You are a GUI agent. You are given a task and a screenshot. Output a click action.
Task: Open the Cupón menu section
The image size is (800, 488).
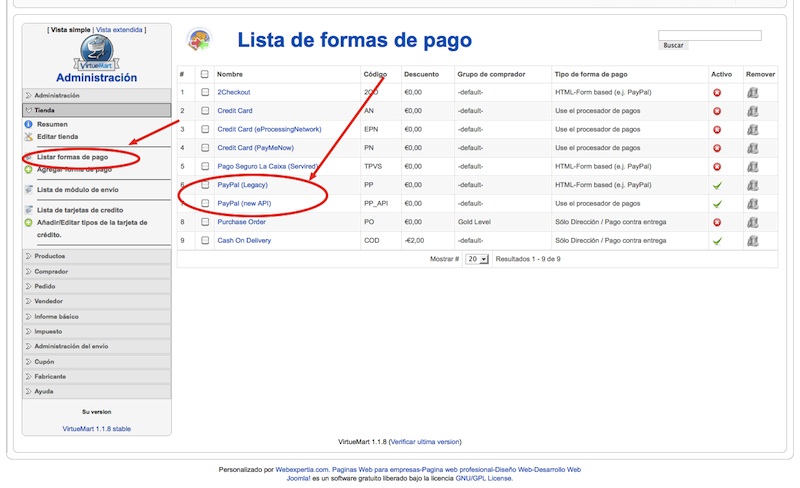(96, 361)
